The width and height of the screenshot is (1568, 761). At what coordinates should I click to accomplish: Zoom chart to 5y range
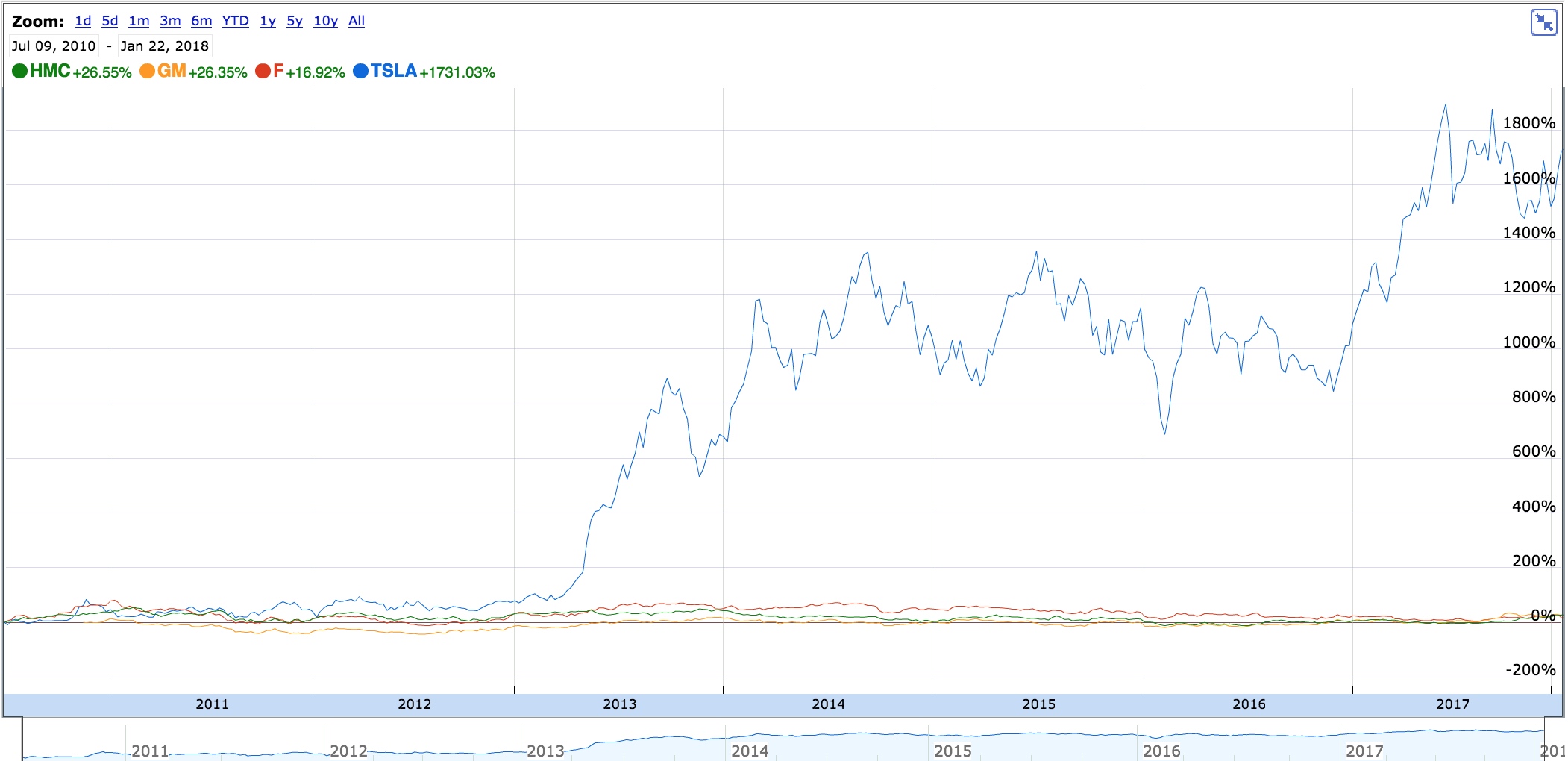pyautogui.click(x=295, y=21)
